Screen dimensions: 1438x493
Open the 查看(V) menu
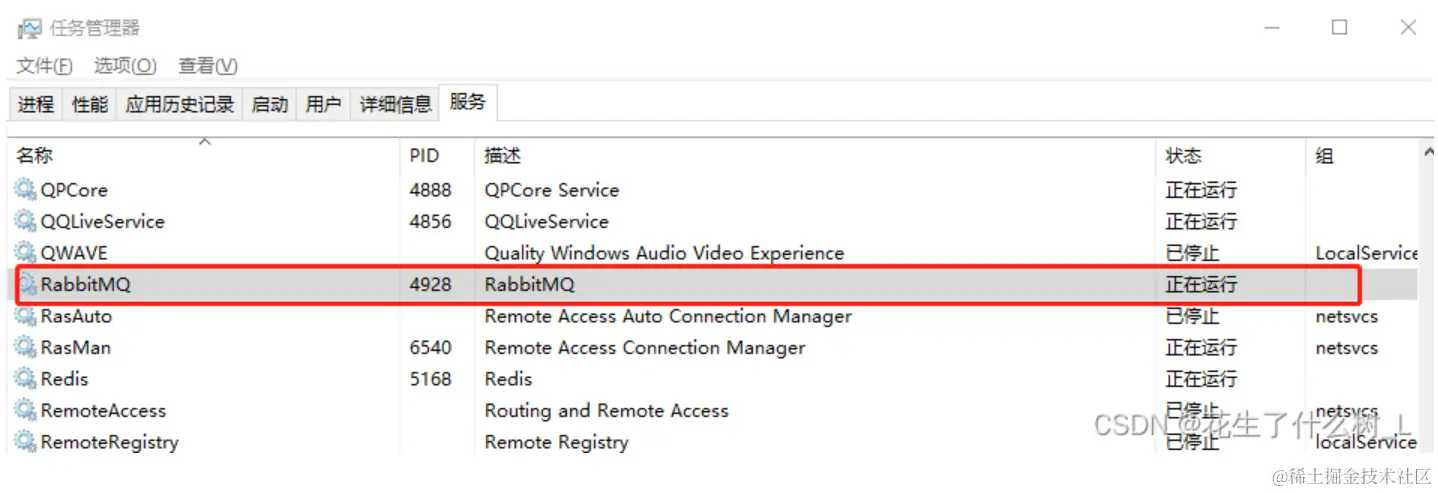click(x=208, y=66)
